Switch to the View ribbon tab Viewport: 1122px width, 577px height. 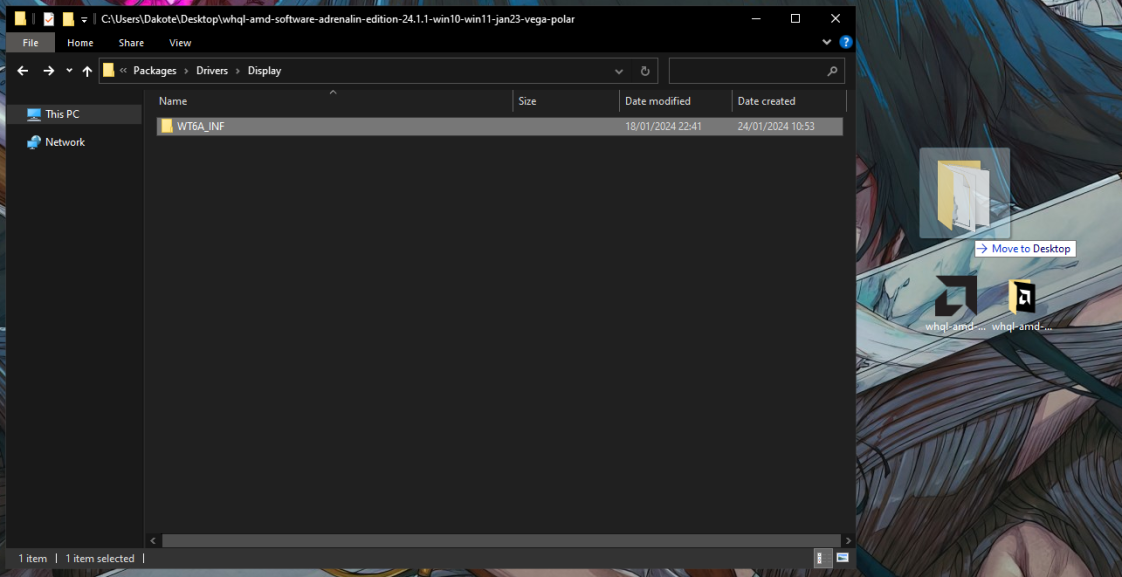[180, 43]
